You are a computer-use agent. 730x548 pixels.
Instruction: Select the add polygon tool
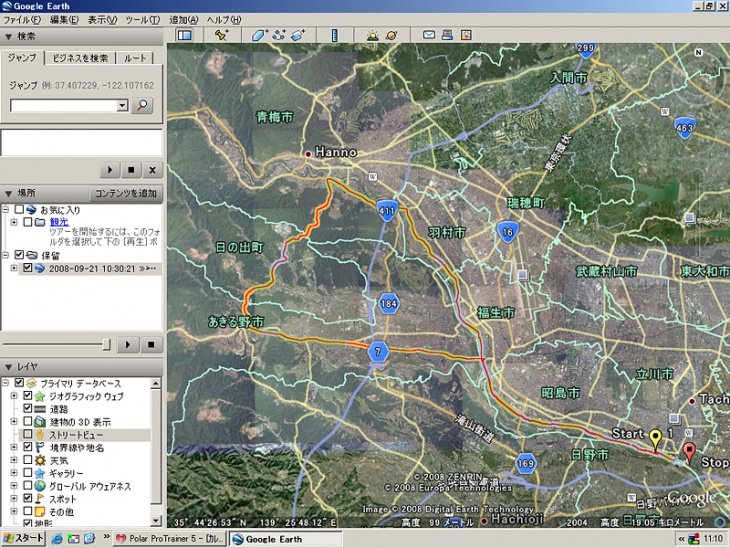(x=259, y=35)
